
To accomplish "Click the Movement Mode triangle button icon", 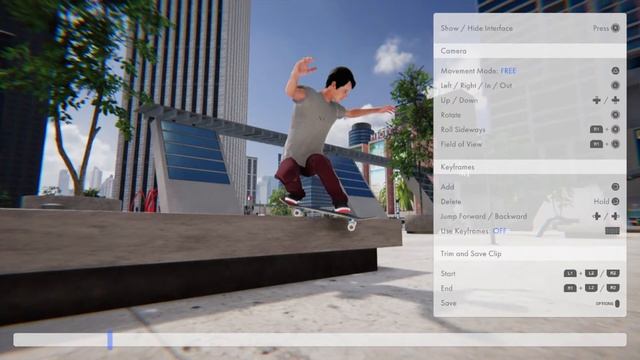I will click(615, 71).
